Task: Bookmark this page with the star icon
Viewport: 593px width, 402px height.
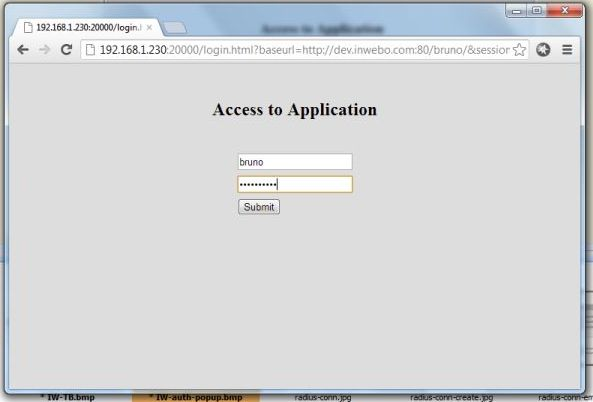Action: [x=520, y=50]
